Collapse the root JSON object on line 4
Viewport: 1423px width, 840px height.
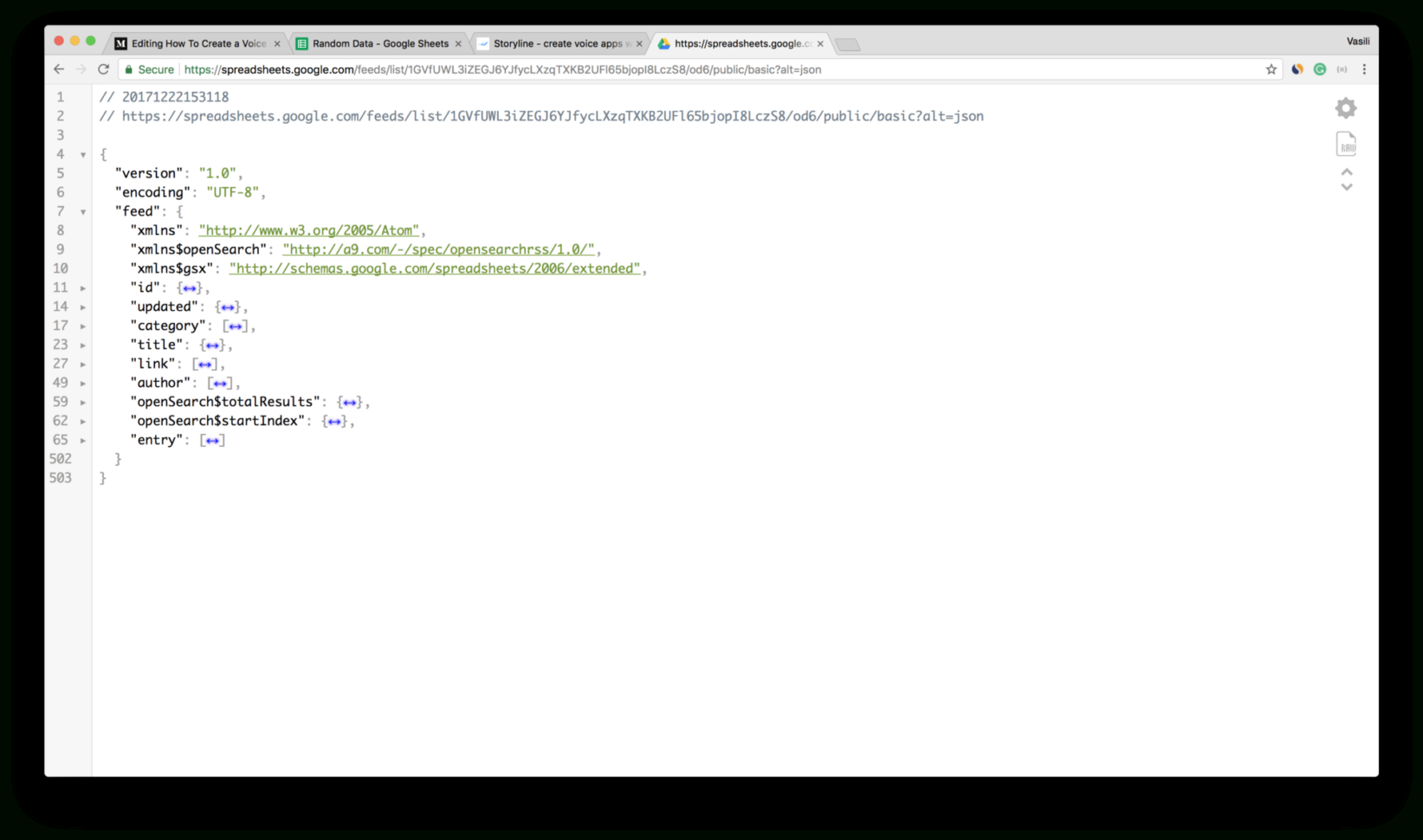pyautogui.click(x=83, y=153)
